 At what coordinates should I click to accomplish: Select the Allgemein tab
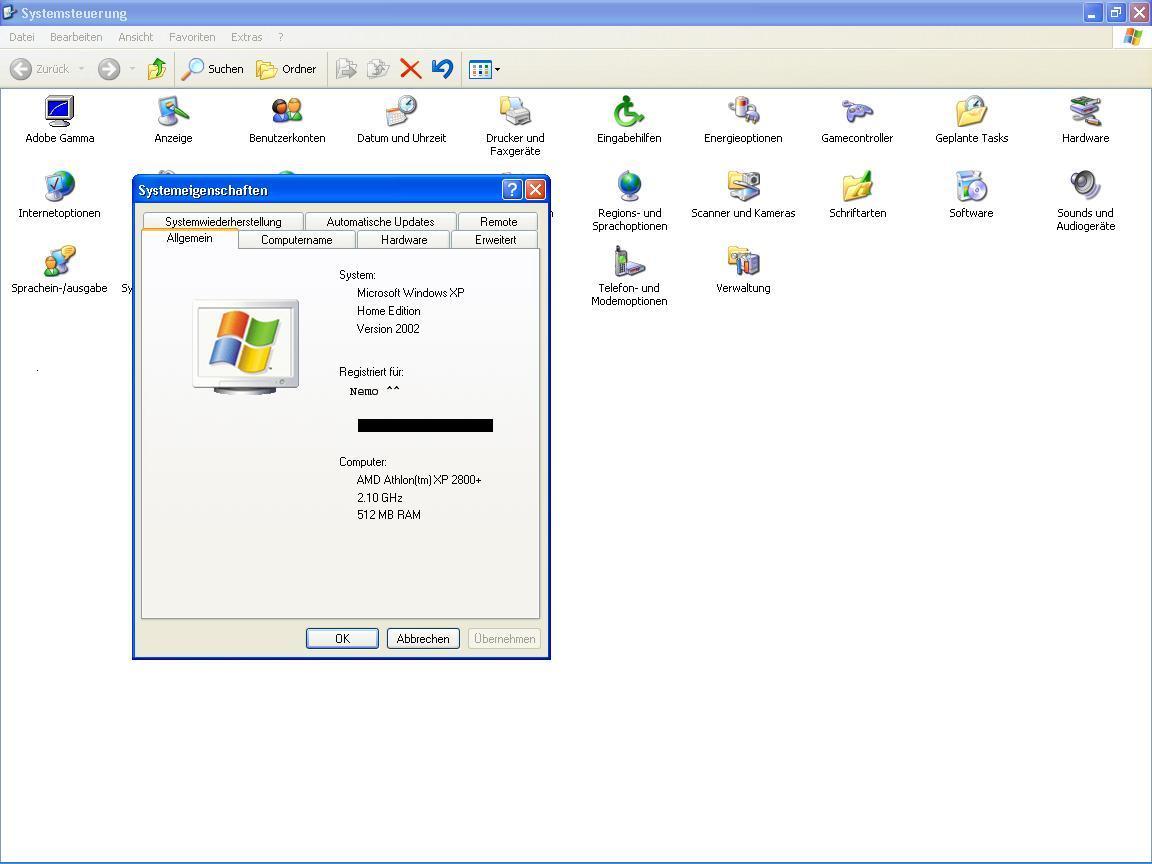190,238
